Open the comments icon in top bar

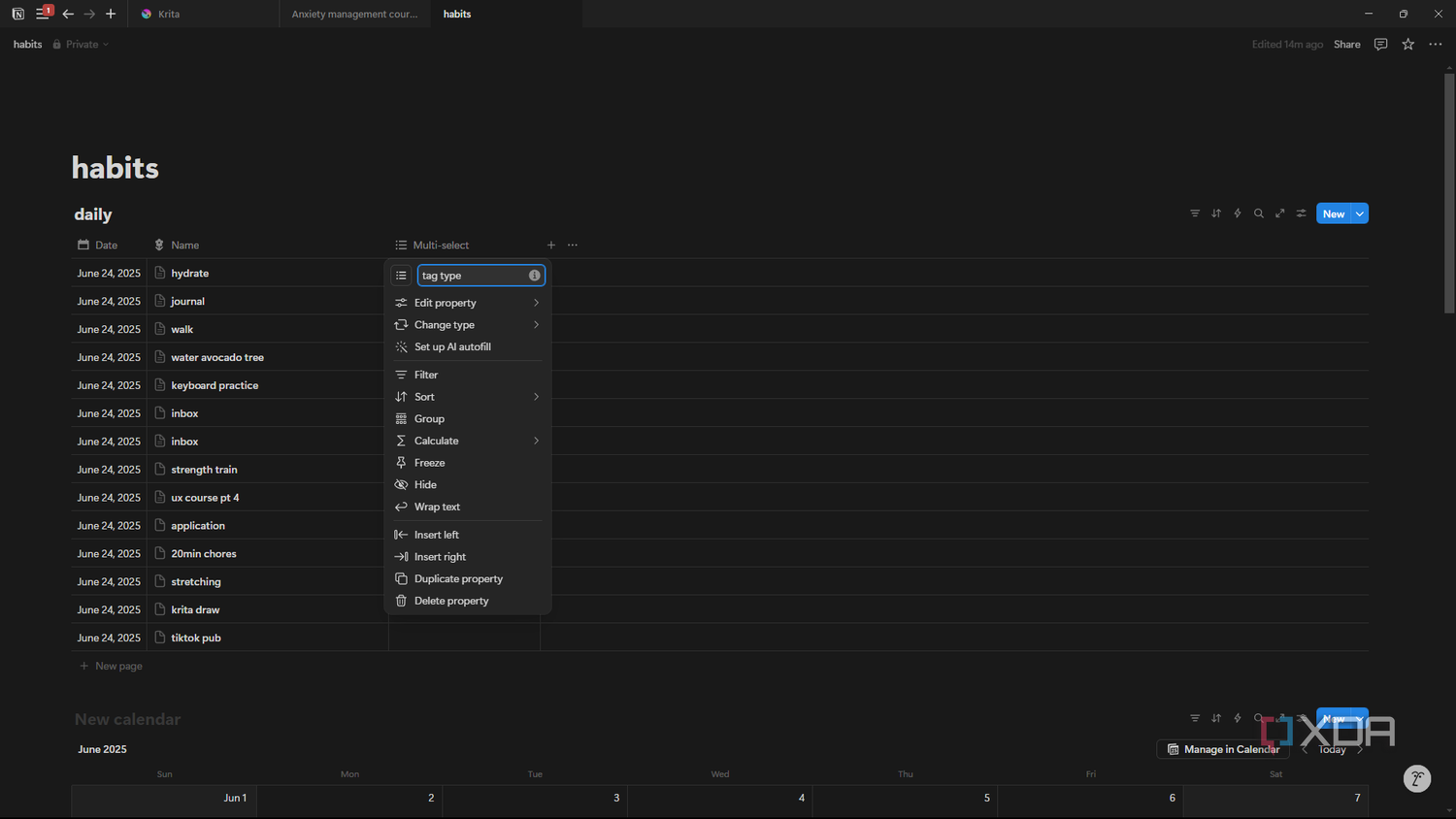coord(1380,45)
